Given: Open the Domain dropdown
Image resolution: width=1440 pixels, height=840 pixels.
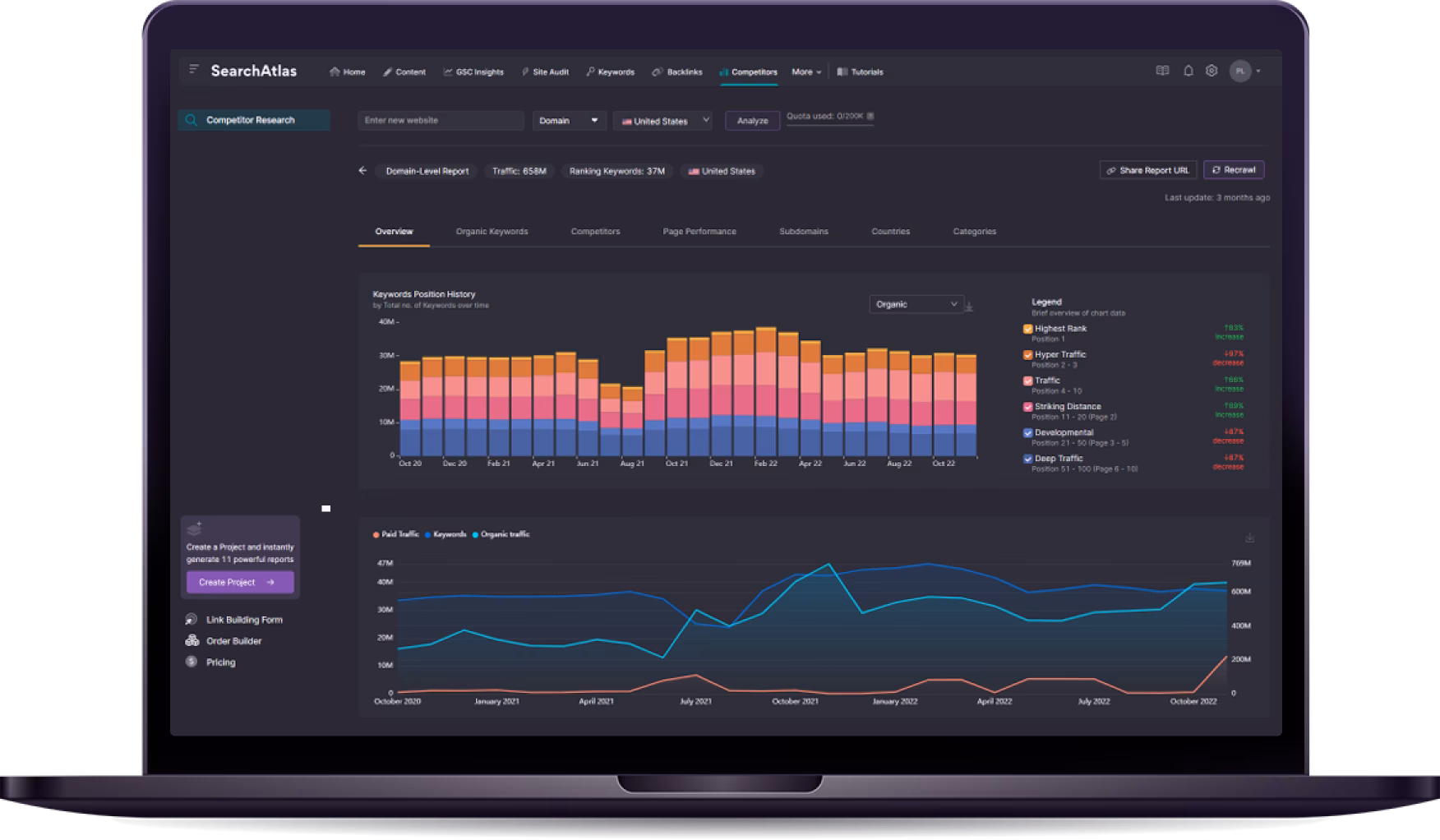Looking at the screenshot, I should pyautogui.click(x=569, y=121).
